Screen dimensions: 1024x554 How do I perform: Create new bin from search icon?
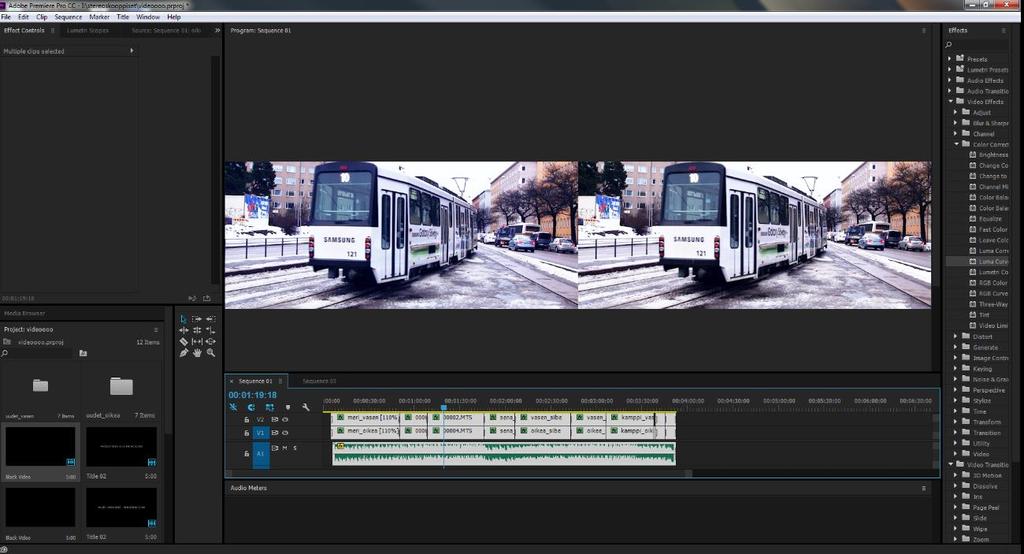[83, 353]
